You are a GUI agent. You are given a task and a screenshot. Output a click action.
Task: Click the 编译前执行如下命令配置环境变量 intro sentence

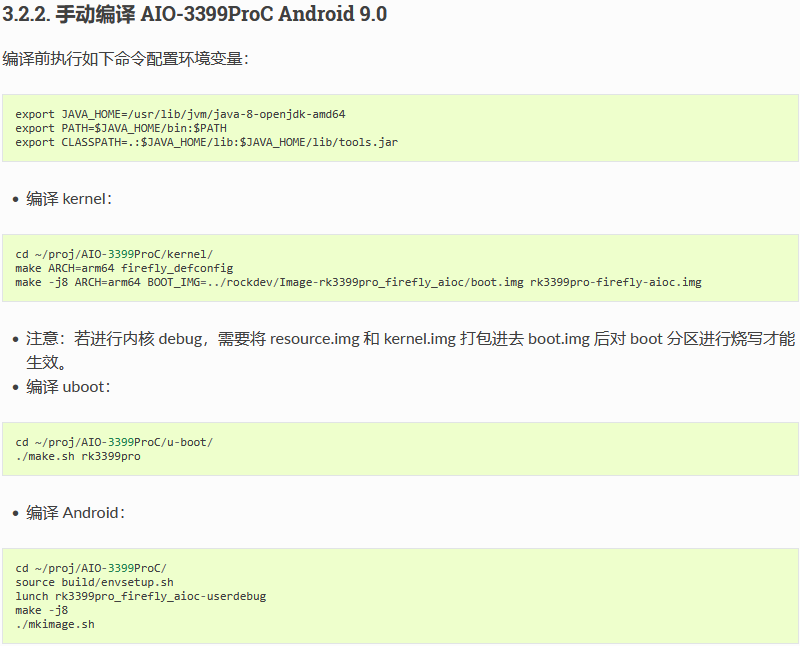125,59
